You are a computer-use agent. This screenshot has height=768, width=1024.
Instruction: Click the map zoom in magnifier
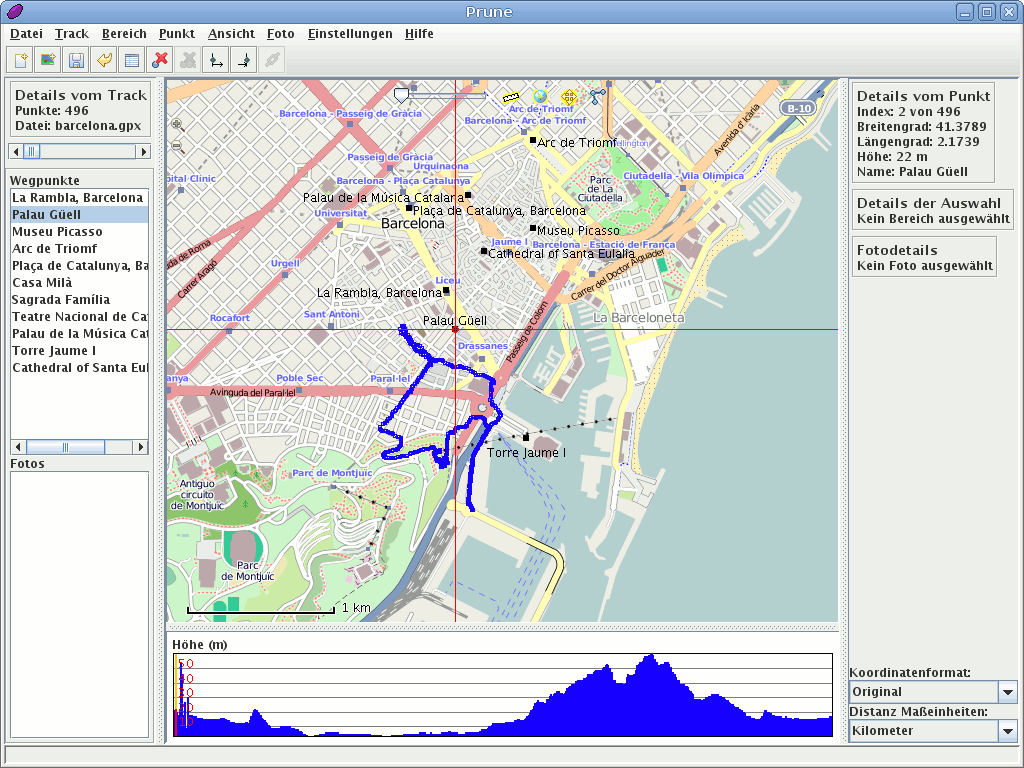pyautogui.click(x=177, y=124)
